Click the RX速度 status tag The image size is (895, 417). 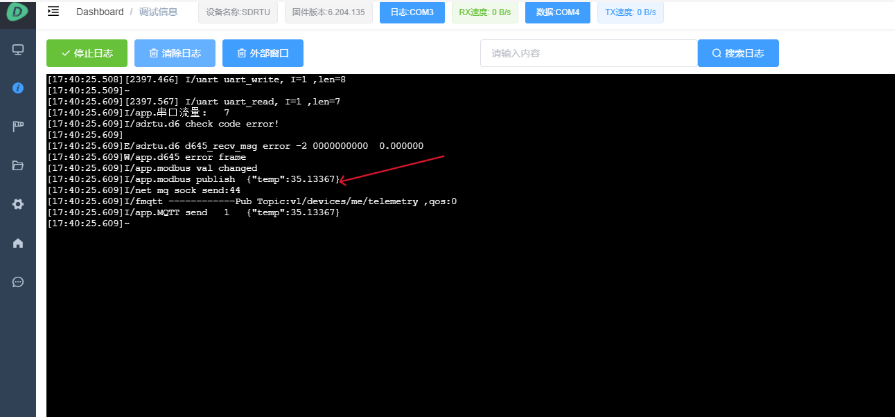point(487,12)
